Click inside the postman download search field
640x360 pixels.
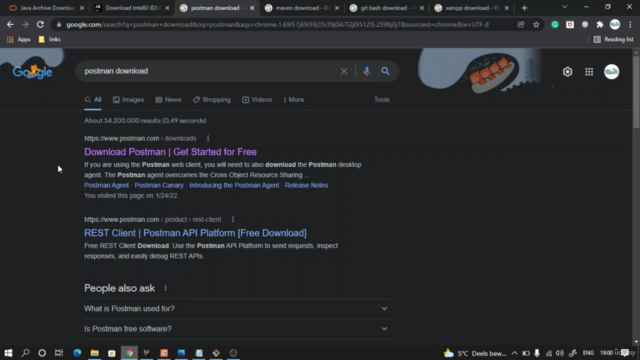click(x=208, y=71)
